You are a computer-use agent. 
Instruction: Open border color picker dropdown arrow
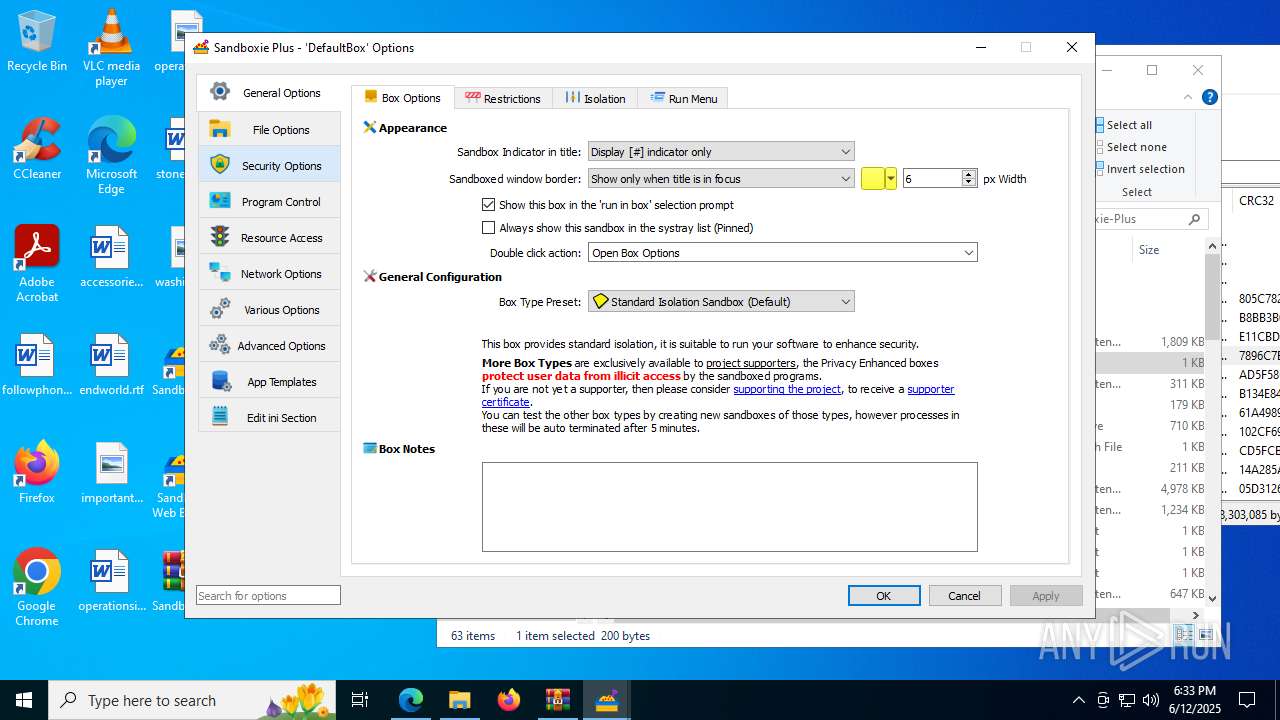tap(890, 179)
